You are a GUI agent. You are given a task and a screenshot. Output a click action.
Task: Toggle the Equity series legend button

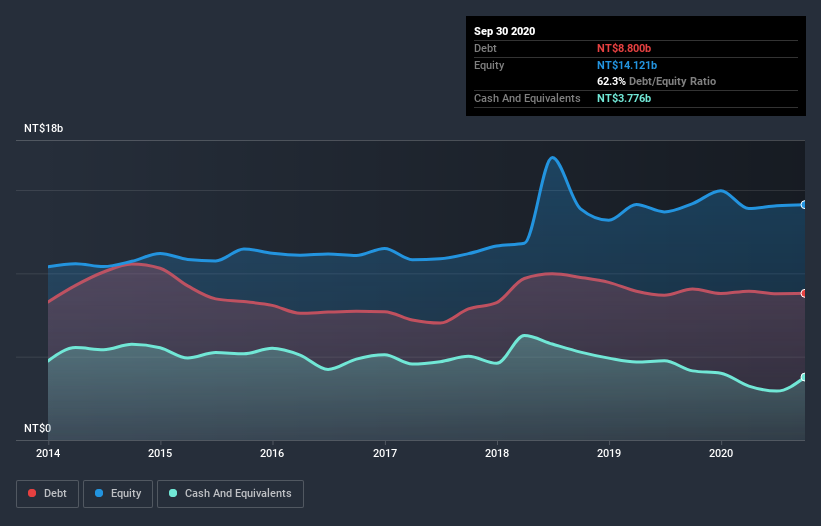(x=118, y=494)
